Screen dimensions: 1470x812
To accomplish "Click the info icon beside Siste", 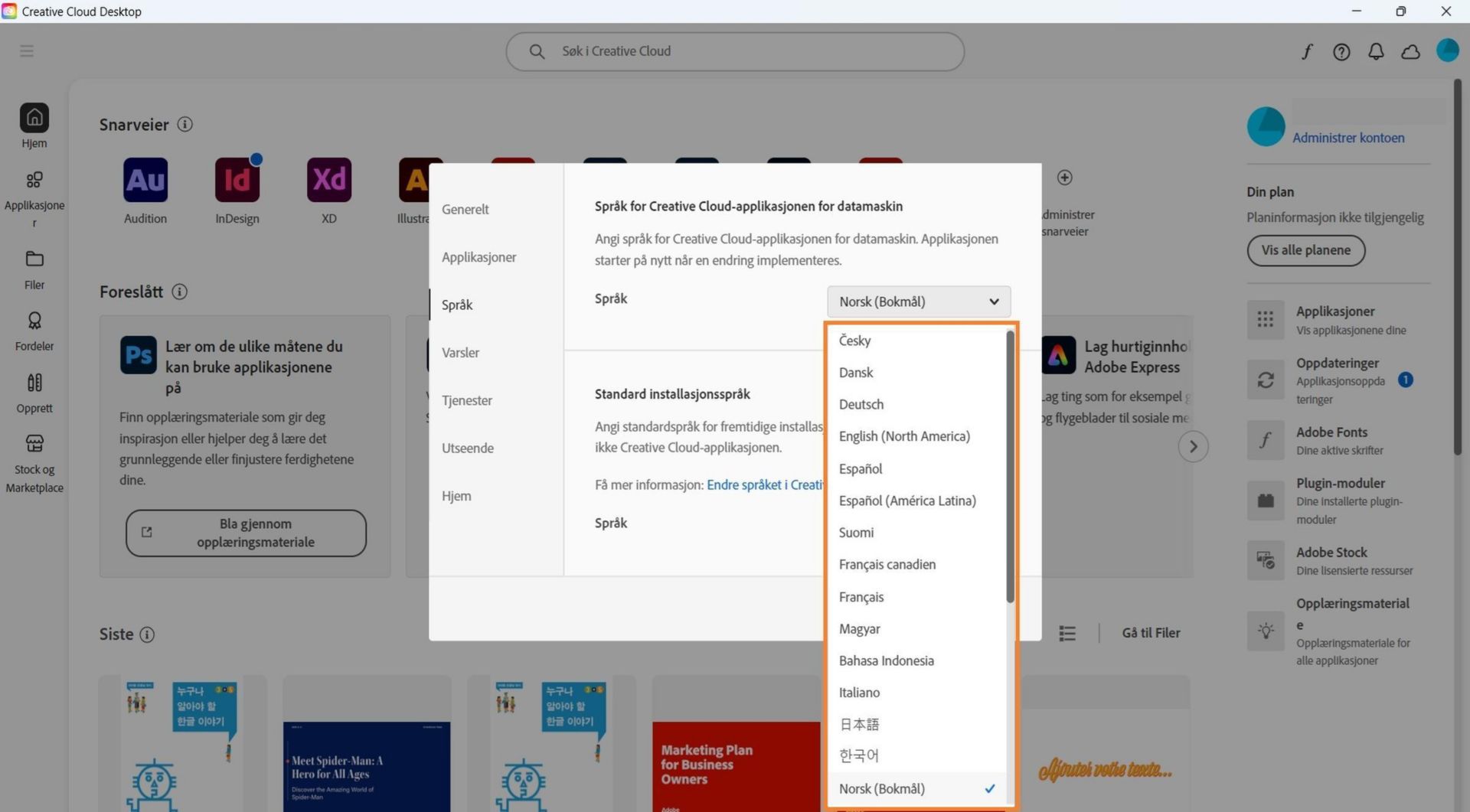I will point(147,634).
